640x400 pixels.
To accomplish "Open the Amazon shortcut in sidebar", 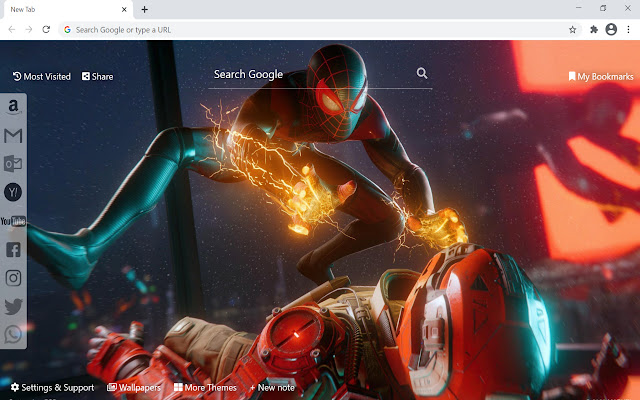I will click(x=13, y=107).
